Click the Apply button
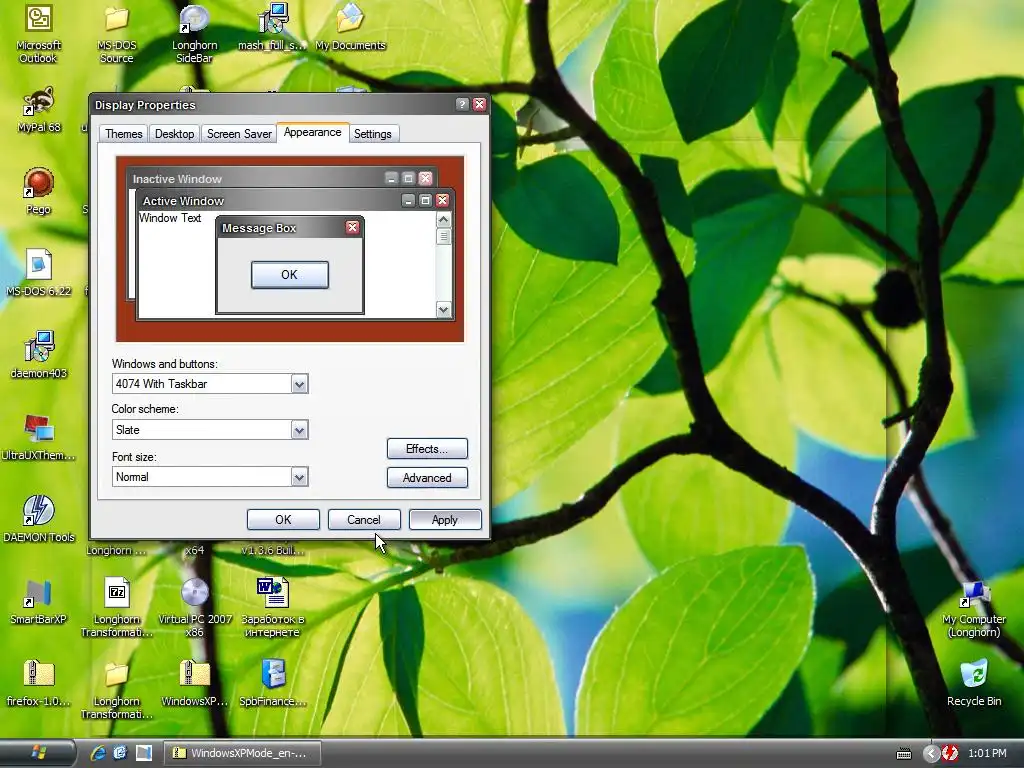 coord(445,520)
